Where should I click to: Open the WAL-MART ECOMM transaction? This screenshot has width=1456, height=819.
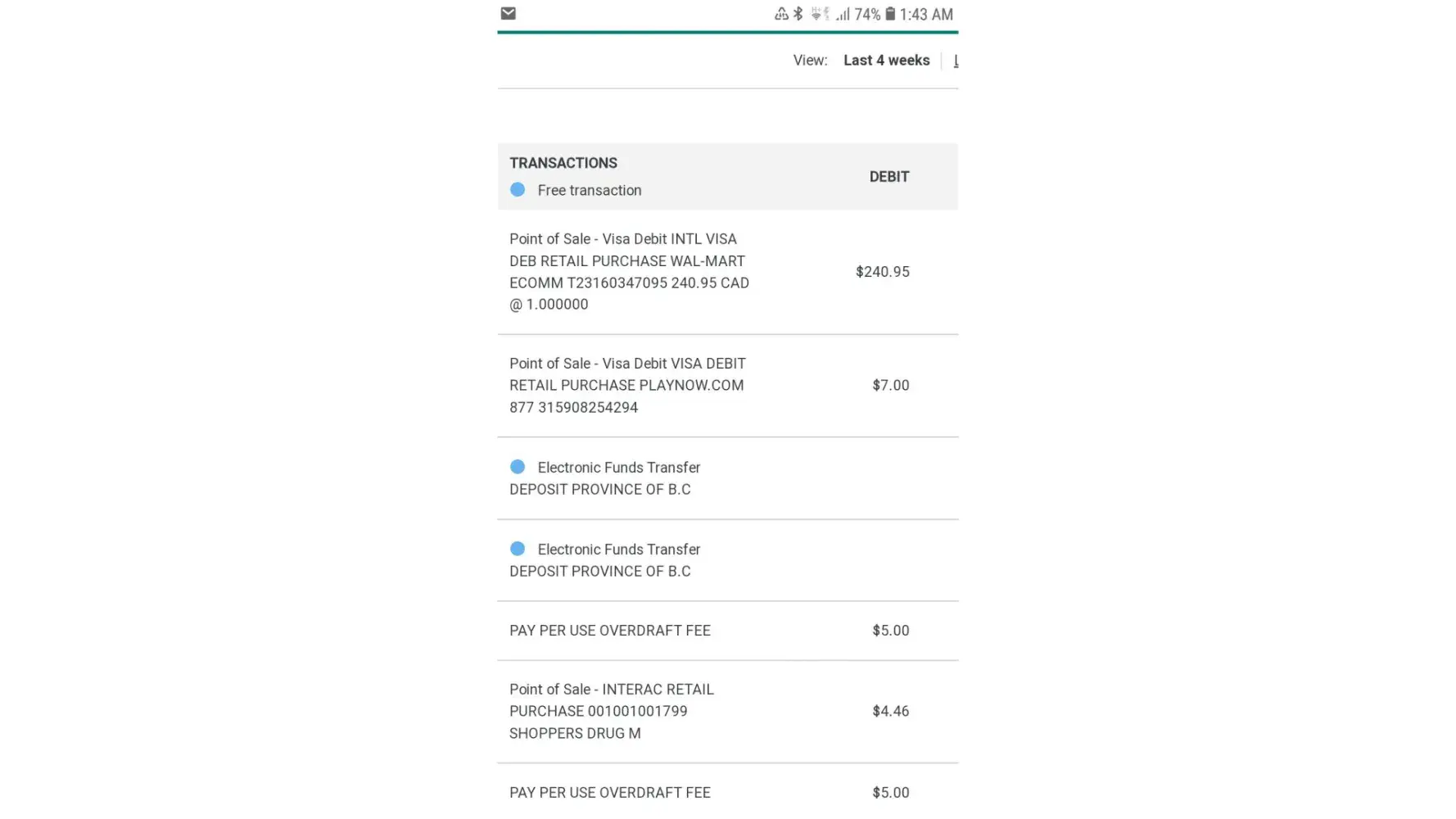629,271
